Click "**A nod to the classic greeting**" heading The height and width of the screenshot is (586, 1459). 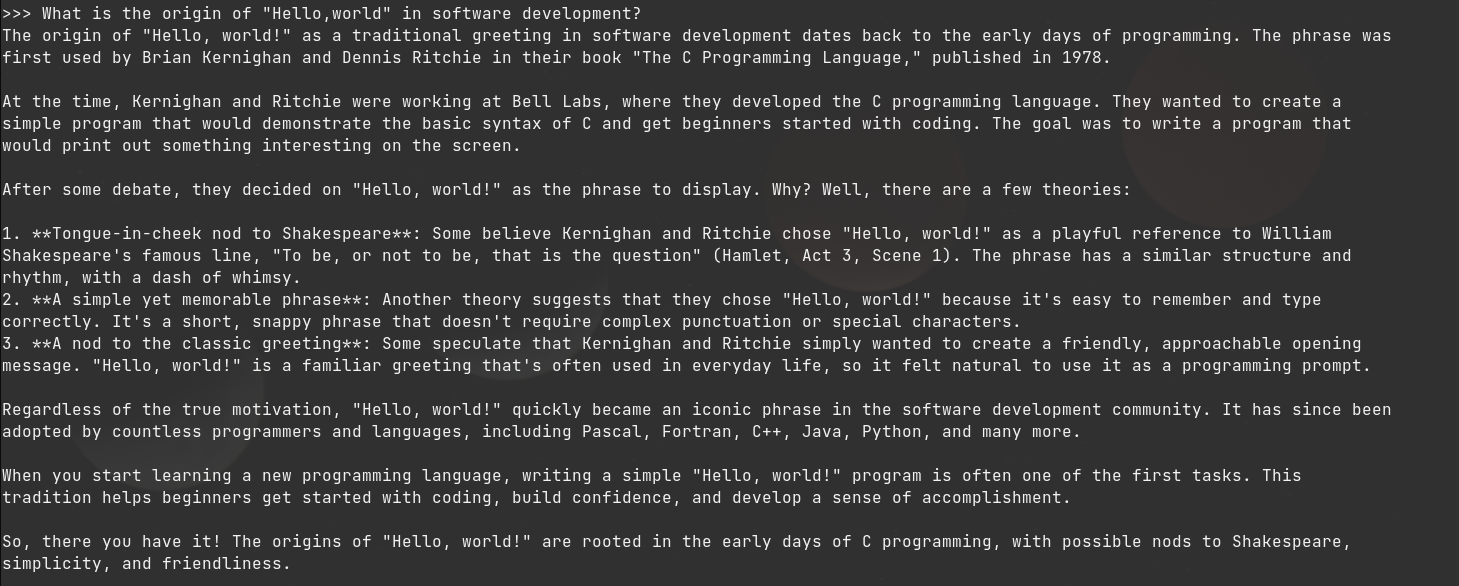tap(197, 344)
